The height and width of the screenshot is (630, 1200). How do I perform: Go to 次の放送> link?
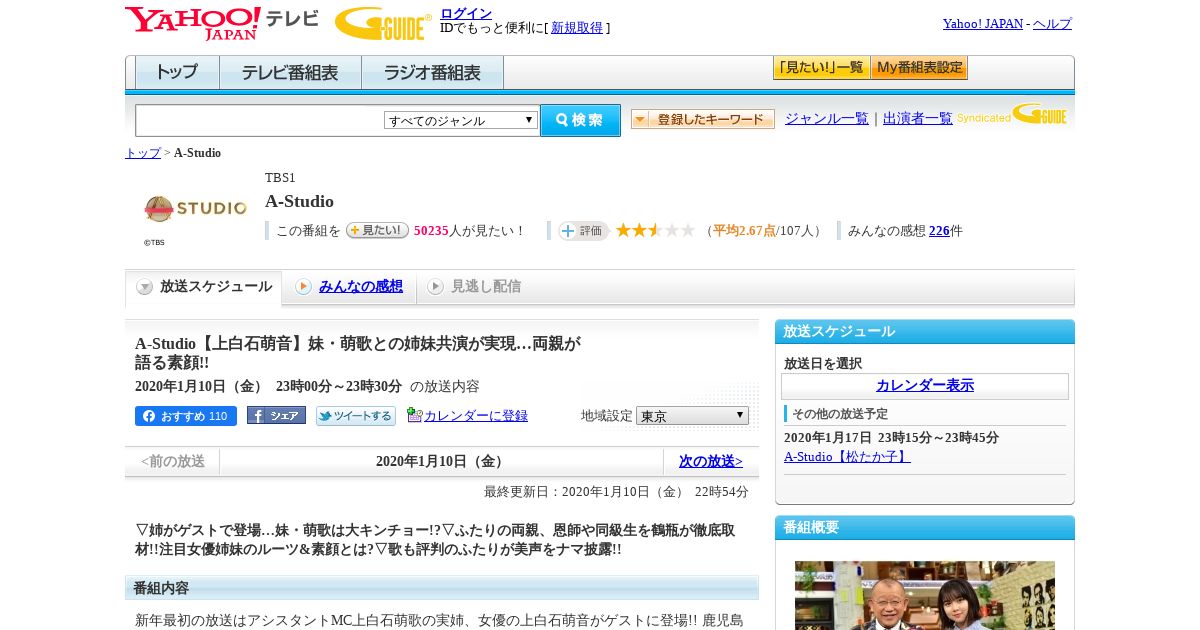click(x=711, y=462)
